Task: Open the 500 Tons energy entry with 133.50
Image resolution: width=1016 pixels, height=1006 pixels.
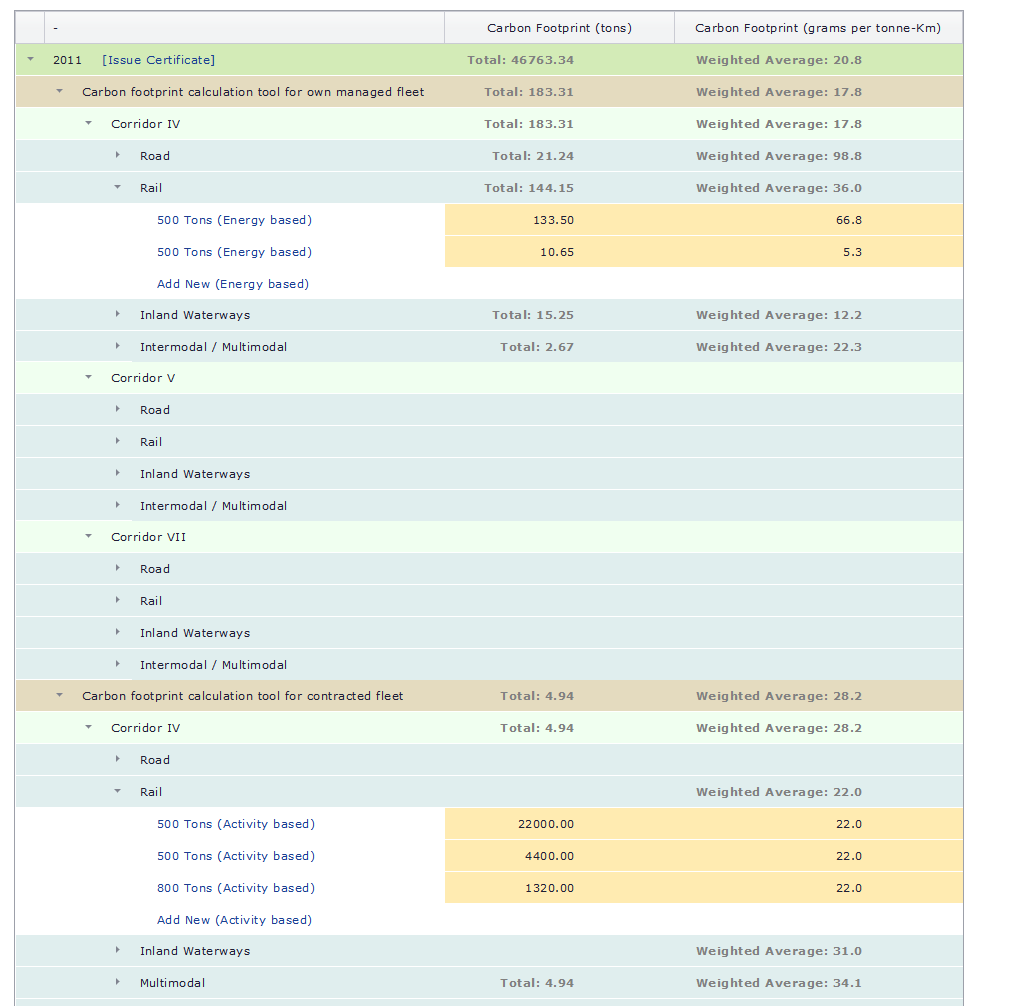Action: click(234, 220)
